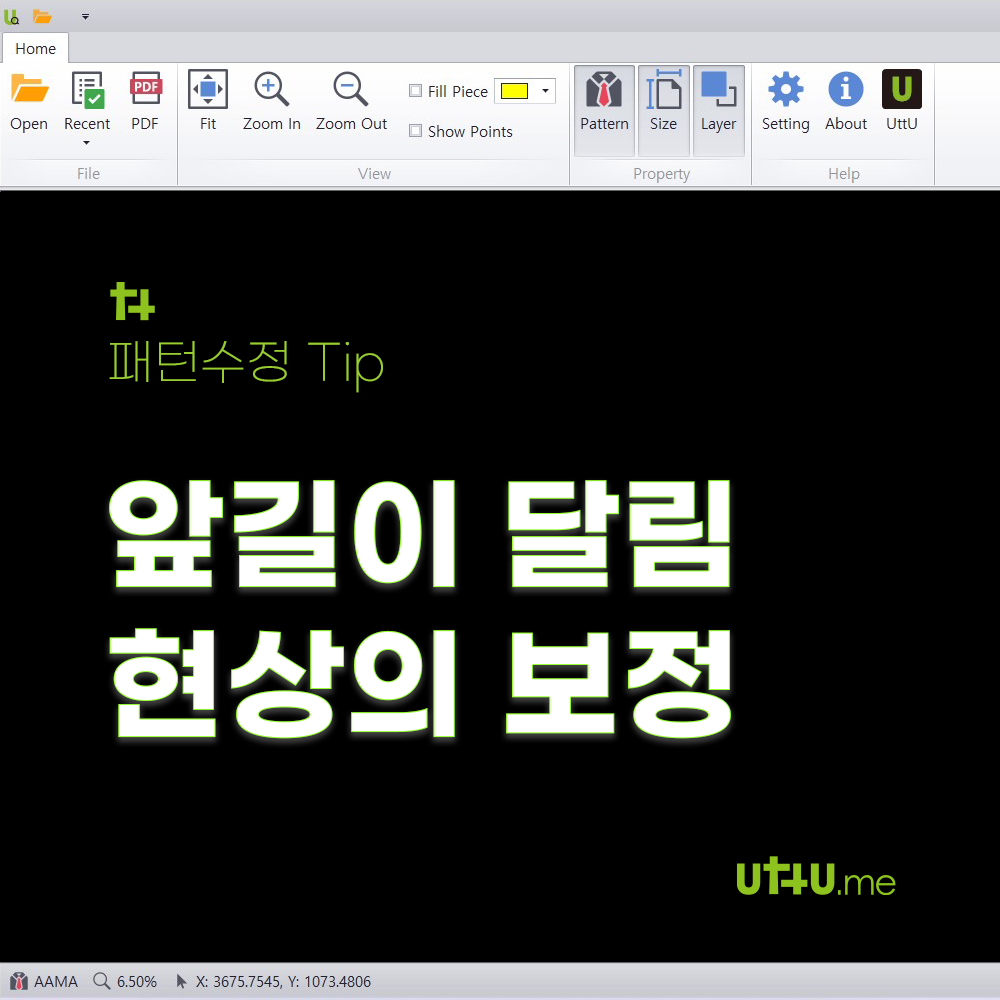The width and height of the screenshot is (1000, 1000).
Task: Select the Fit view tool
Action: click(x=207, y=100)
